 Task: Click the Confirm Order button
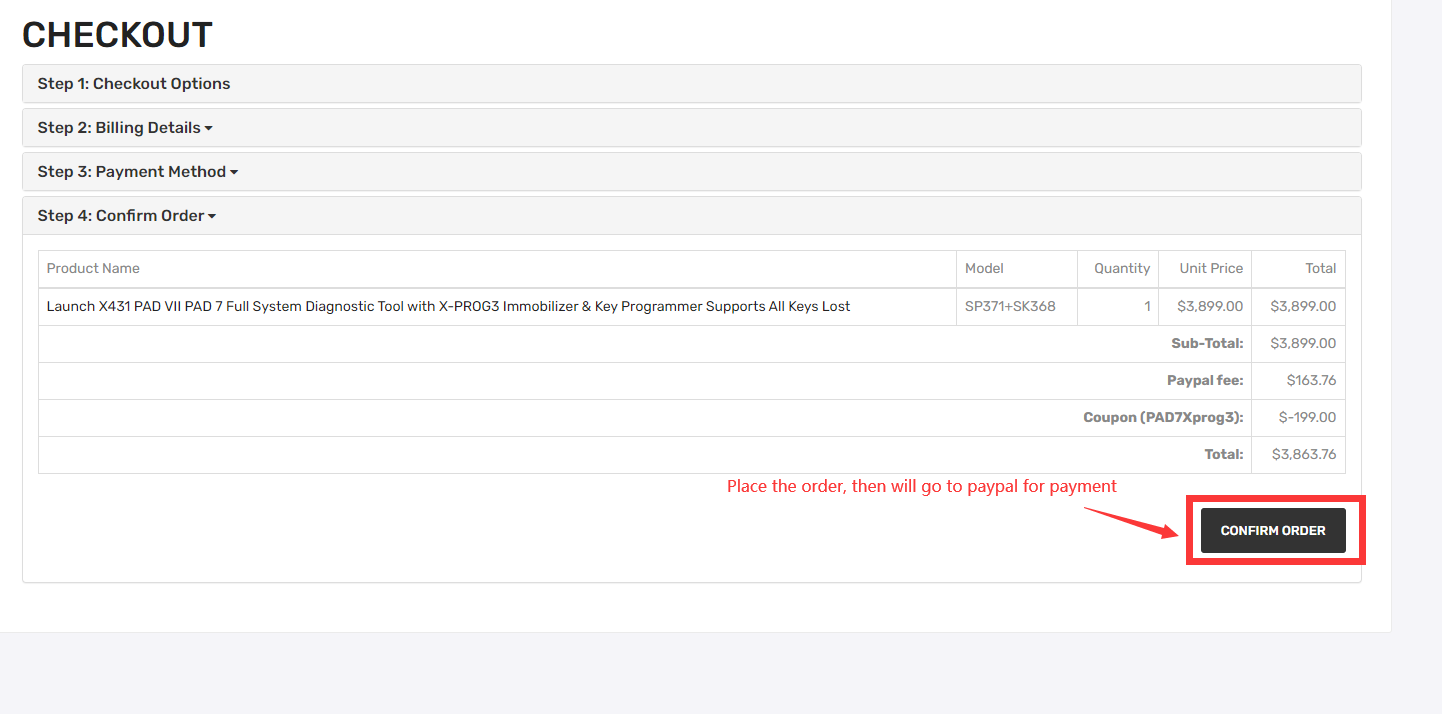1273,530
